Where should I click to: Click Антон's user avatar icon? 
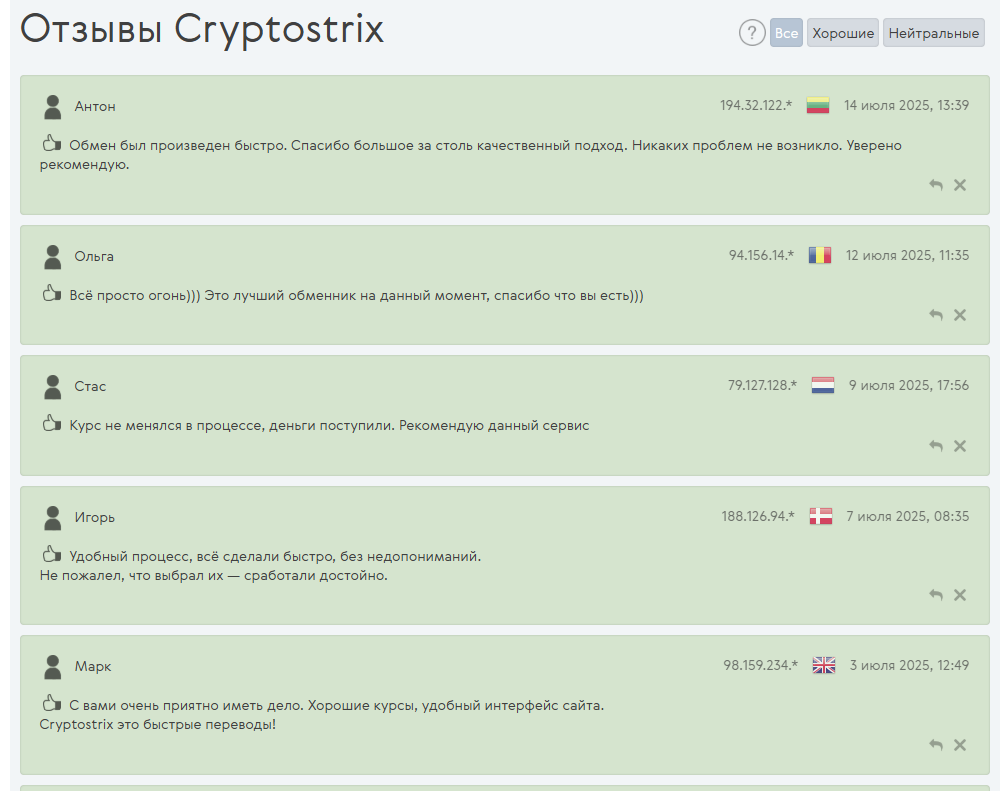53,107
